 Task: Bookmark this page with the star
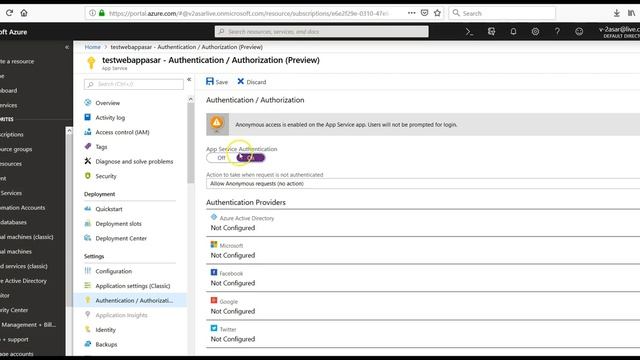point(438,13)
